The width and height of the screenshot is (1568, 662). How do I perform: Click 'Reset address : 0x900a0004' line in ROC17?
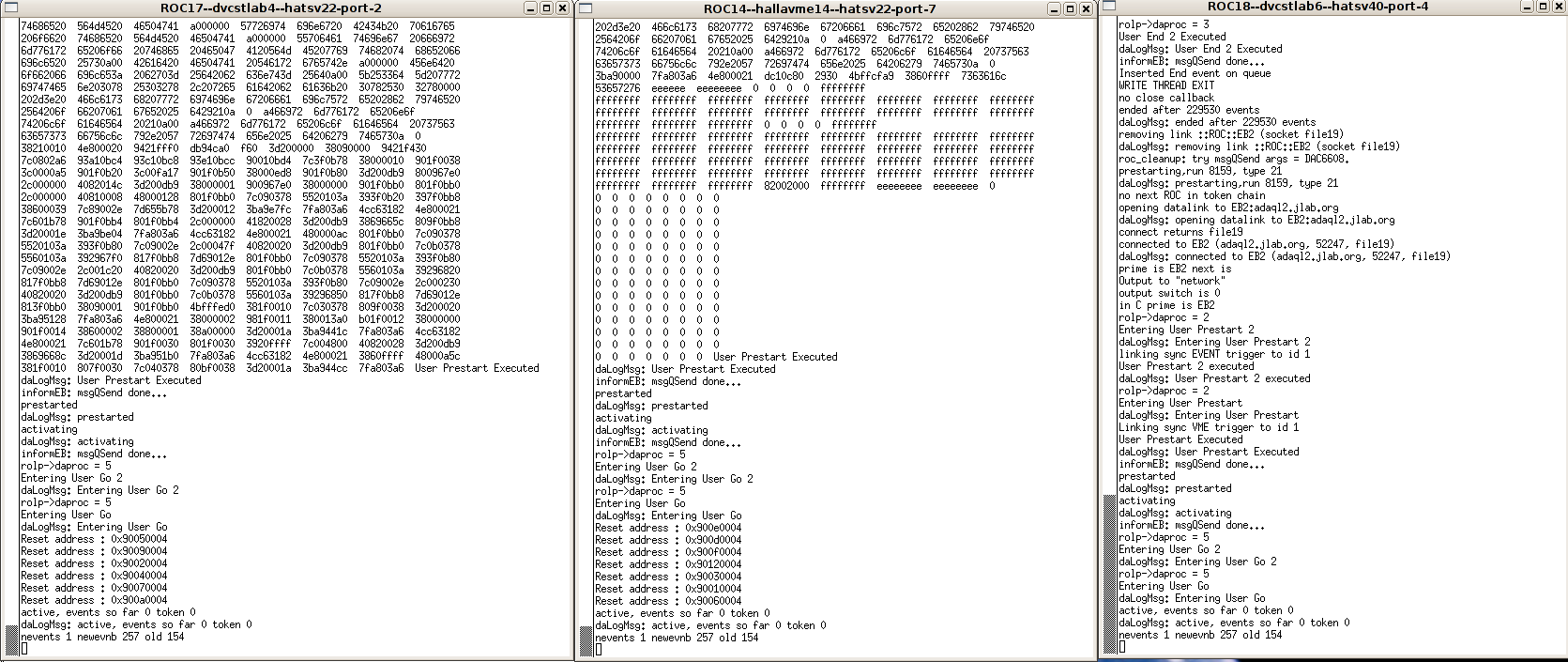(x=94, y=600)
